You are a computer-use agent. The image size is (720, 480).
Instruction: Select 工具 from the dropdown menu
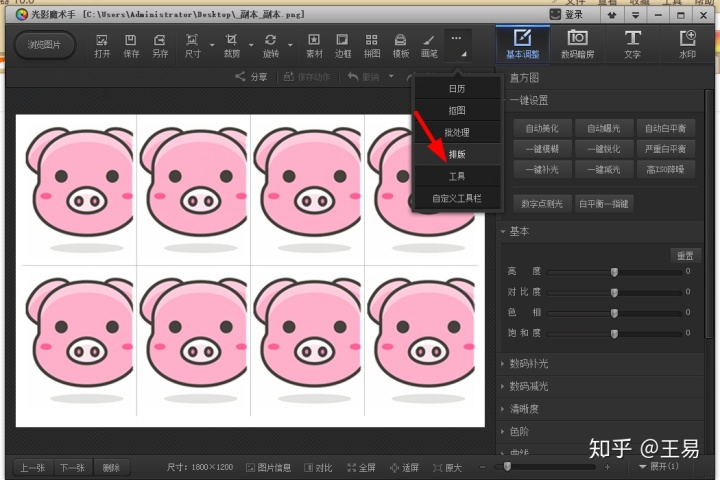coord(457,176)
